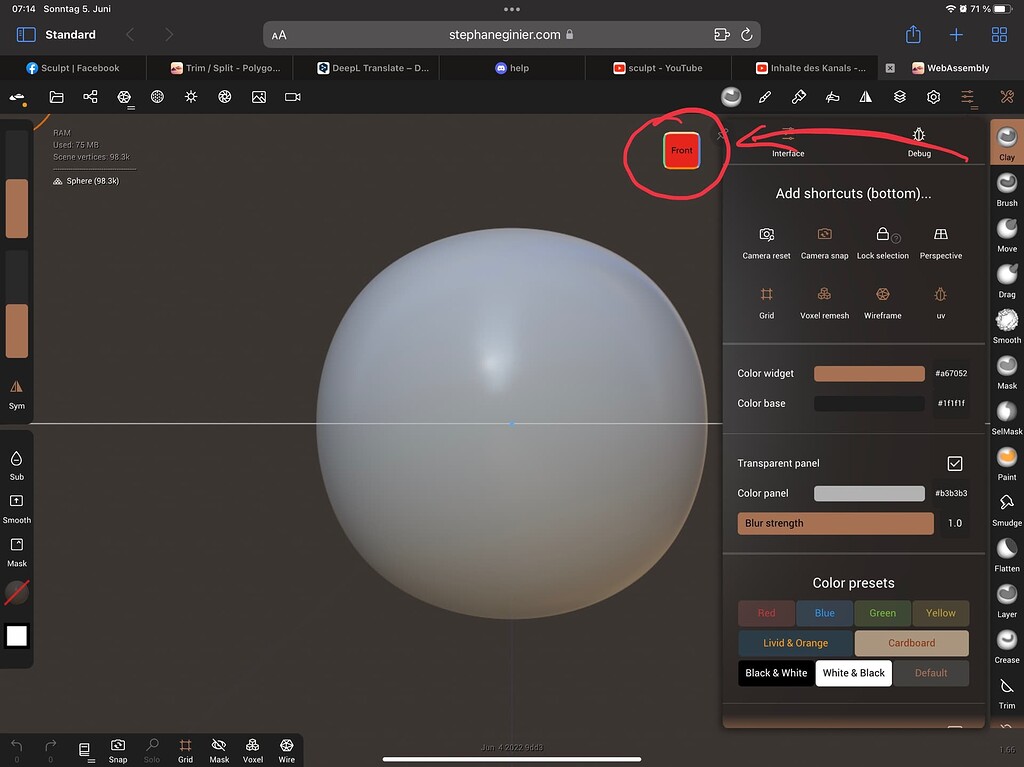The image size is (1024, 767).
Task: Open the scene graph icon in the top toolbar
Action: (x=89, y=97)
